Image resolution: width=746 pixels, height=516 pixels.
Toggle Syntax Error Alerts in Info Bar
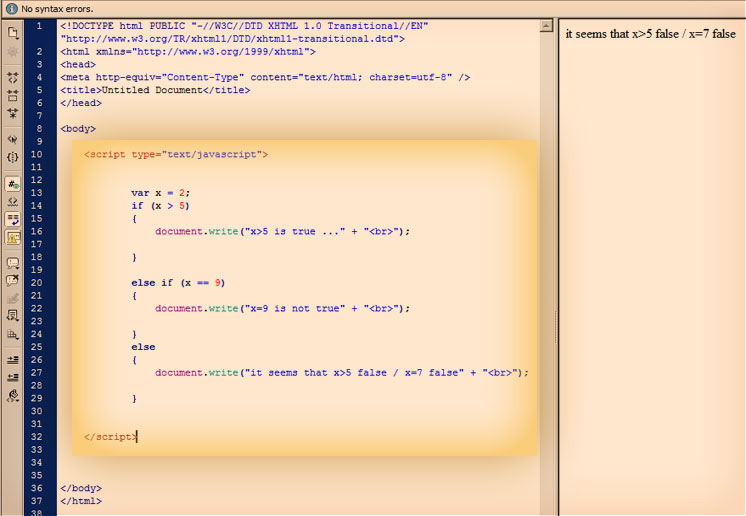[13, 237]
